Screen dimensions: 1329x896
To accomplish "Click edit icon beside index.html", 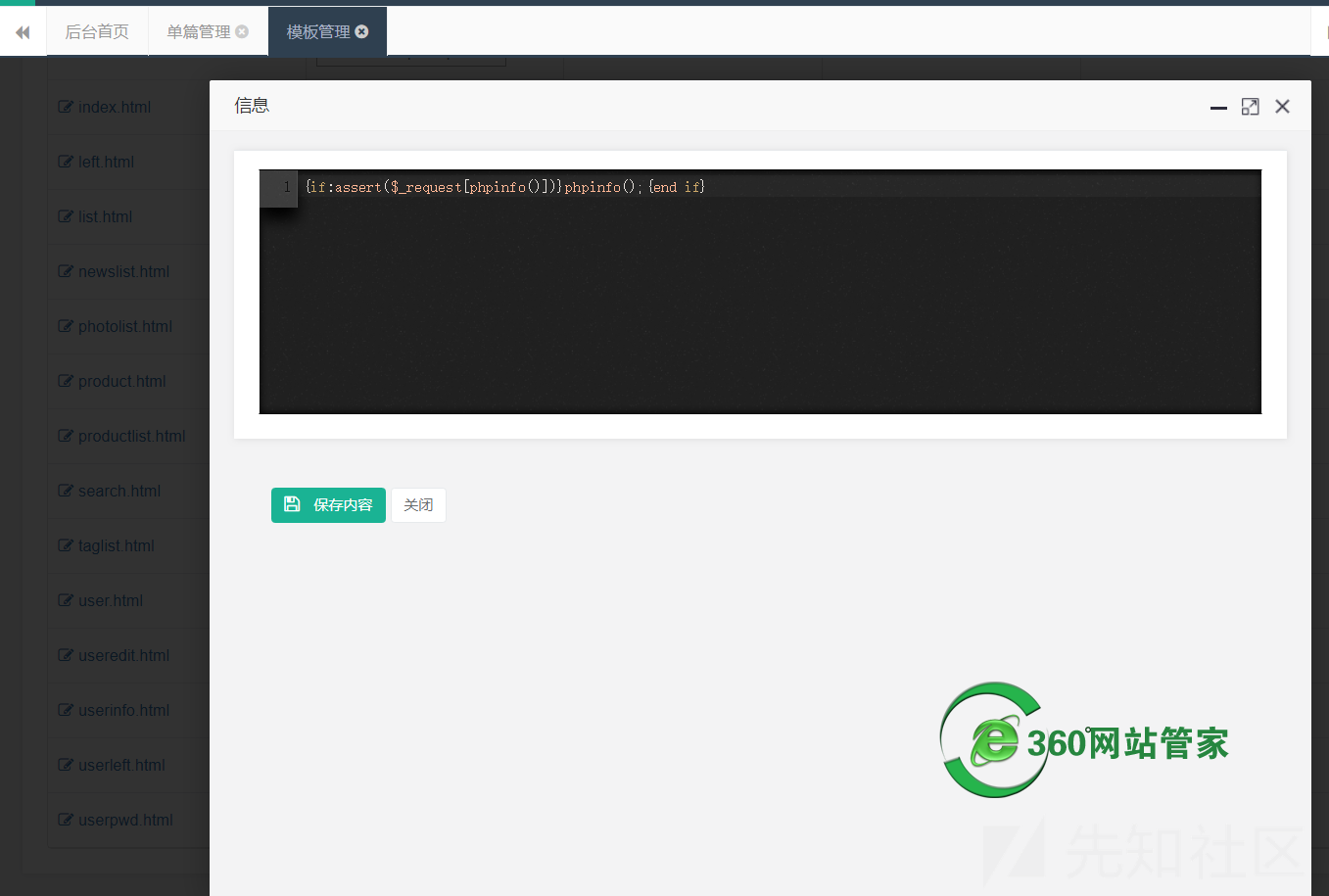I will (x=66, y=107).
